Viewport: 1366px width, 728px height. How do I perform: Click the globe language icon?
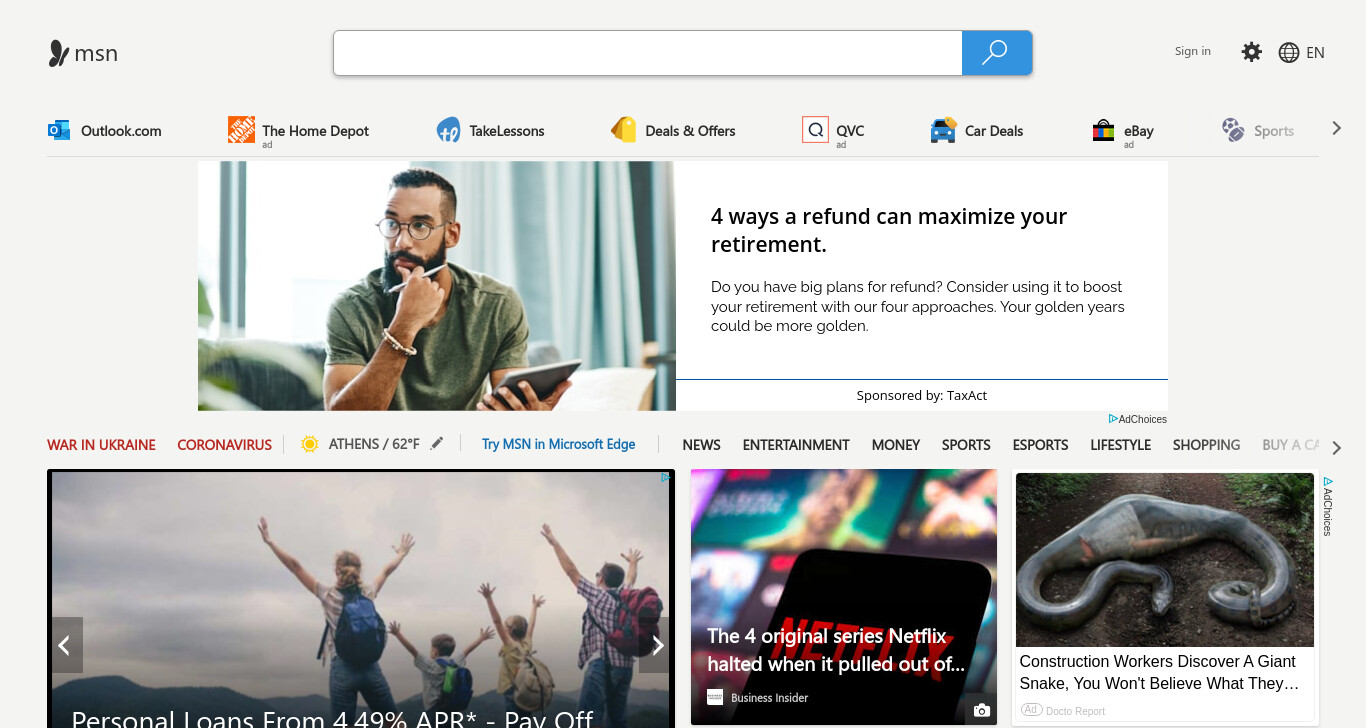click(1289, 53)
